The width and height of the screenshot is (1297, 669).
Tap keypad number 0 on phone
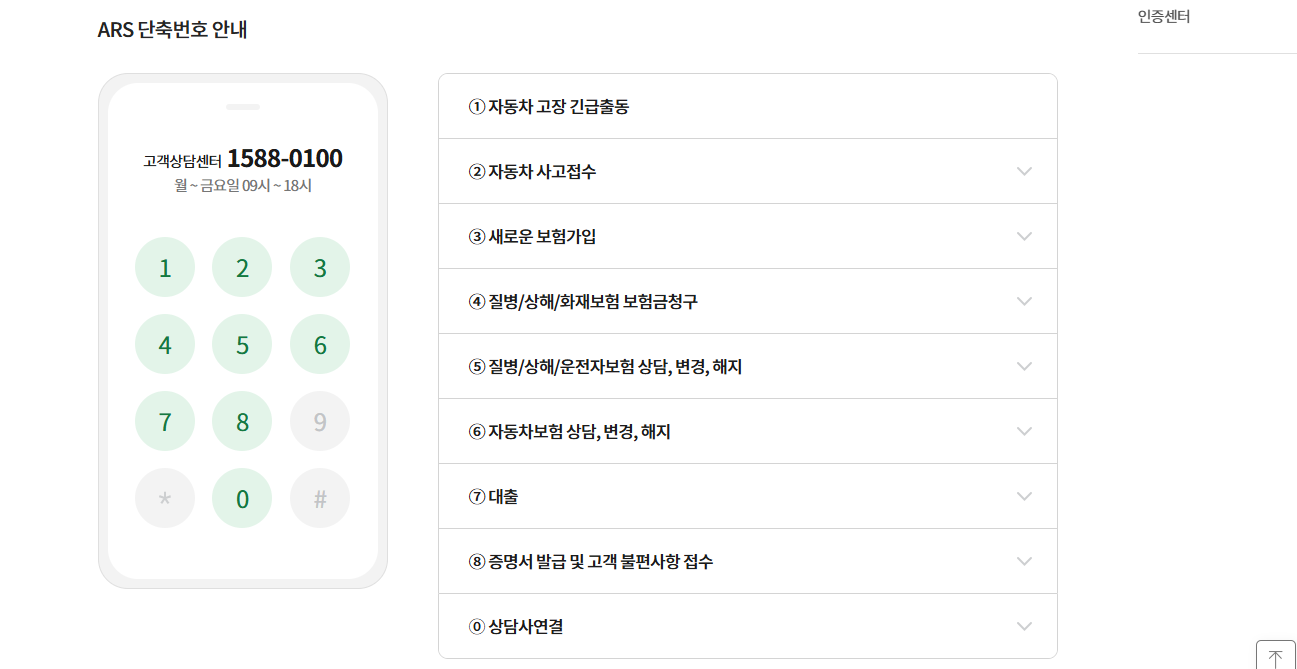point(242,498)
